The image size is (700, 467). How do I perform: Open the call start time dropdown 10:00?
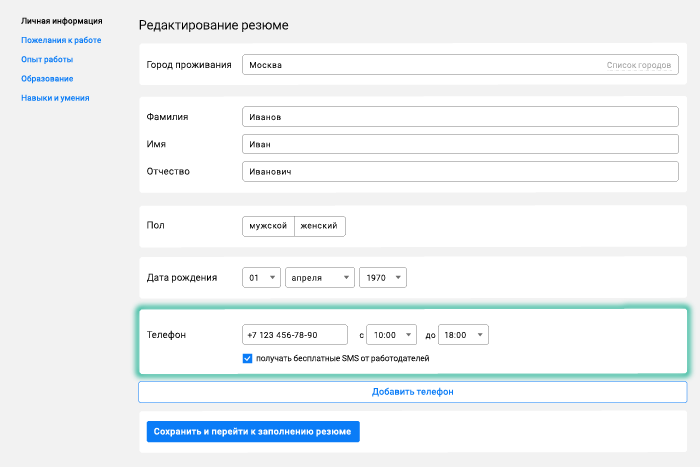click(x=392, y=335)
